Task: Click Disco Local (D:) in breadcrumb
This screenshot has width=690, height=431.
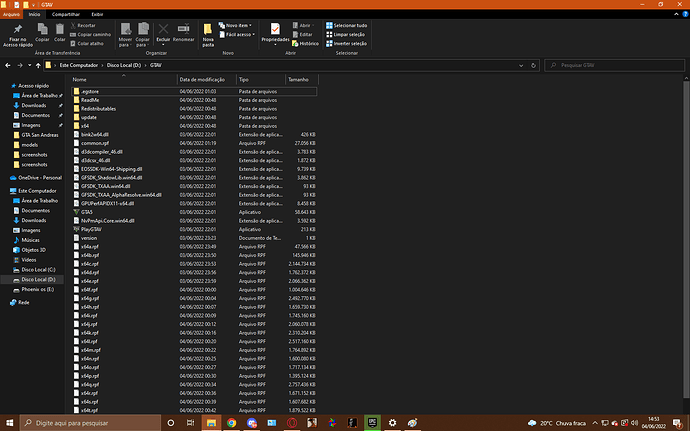Action: pos(124,65)
